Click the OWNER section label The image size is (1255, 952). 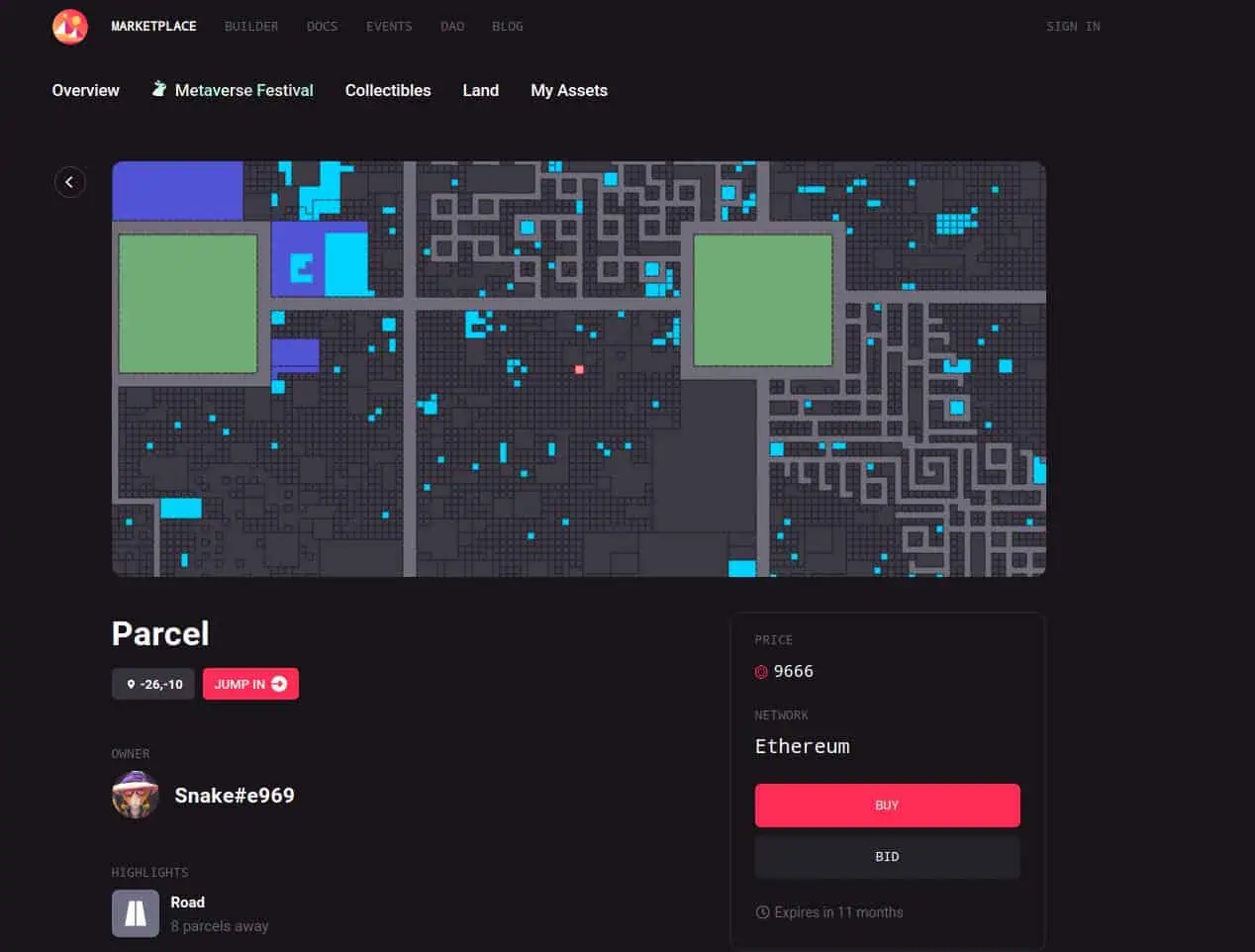point(131,754)
